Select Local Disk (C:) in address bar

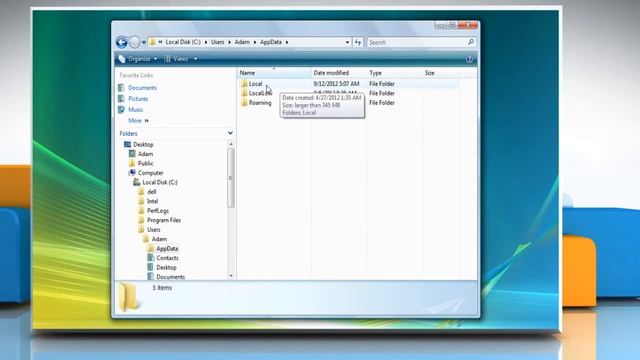point(183,42)
